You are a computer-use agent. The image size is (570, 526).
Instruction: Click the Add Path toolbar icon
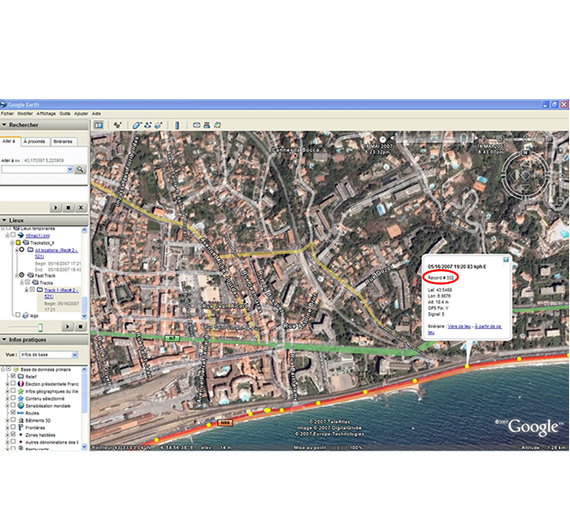(148, 125)
